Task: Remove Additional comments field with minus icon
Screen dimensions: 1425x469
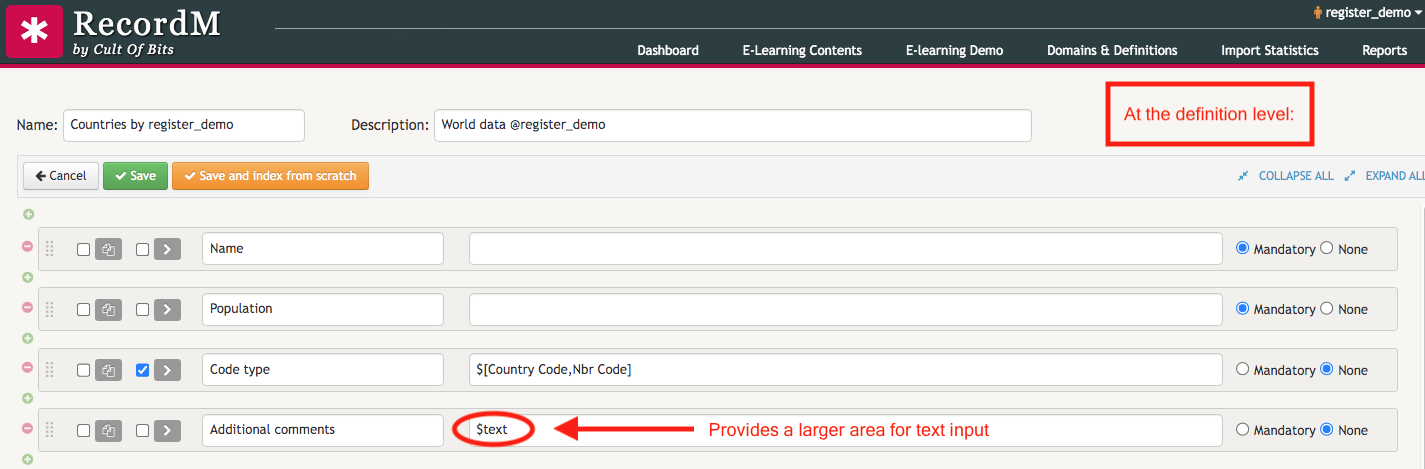Action: [28, 428]
